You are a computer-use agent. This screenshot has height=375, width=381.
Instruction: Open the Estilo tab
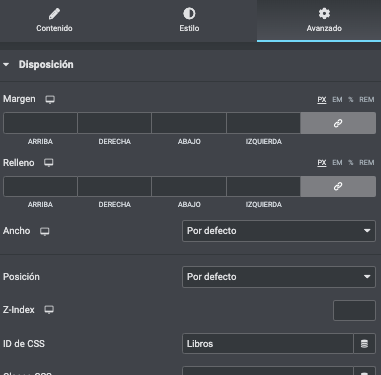[189, 21]
